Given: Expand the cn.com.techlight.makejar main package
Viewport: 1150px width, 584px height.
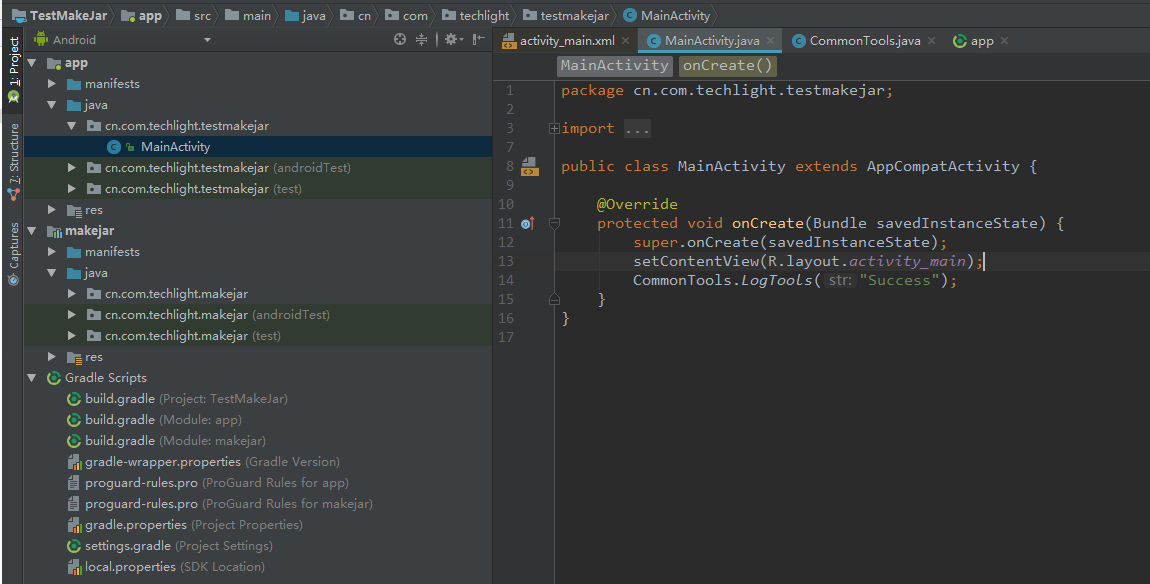Looking at the screenshot, I should tap(72, 293).
